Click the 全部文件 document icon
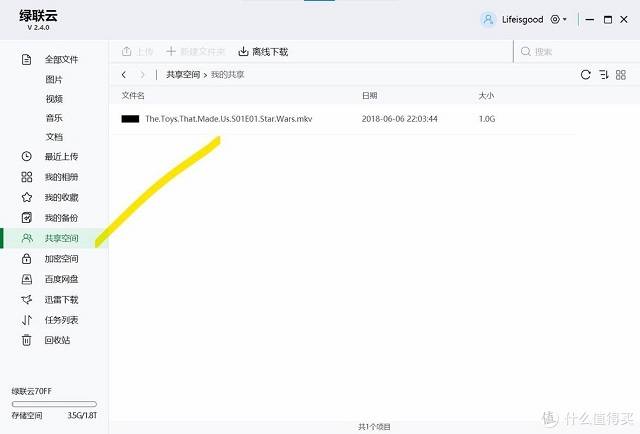The image size is (640, 434). 27,60
